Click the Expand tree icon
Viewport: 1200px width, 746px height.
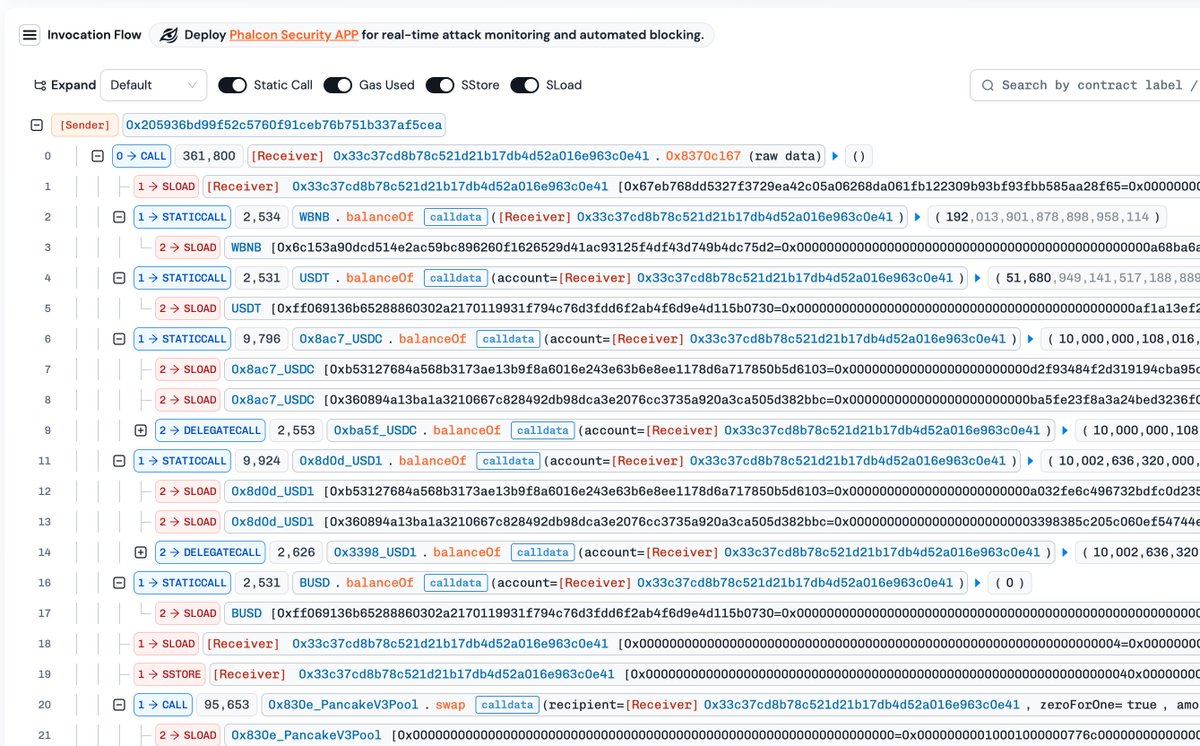click(x=40, y=85)
